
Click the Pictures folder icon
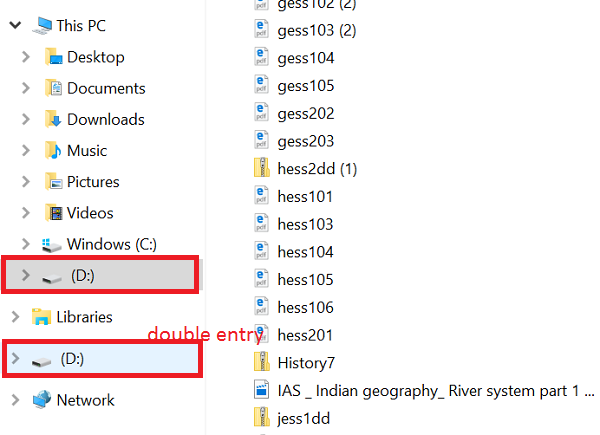pyautogui.click(x=53, y=181)
